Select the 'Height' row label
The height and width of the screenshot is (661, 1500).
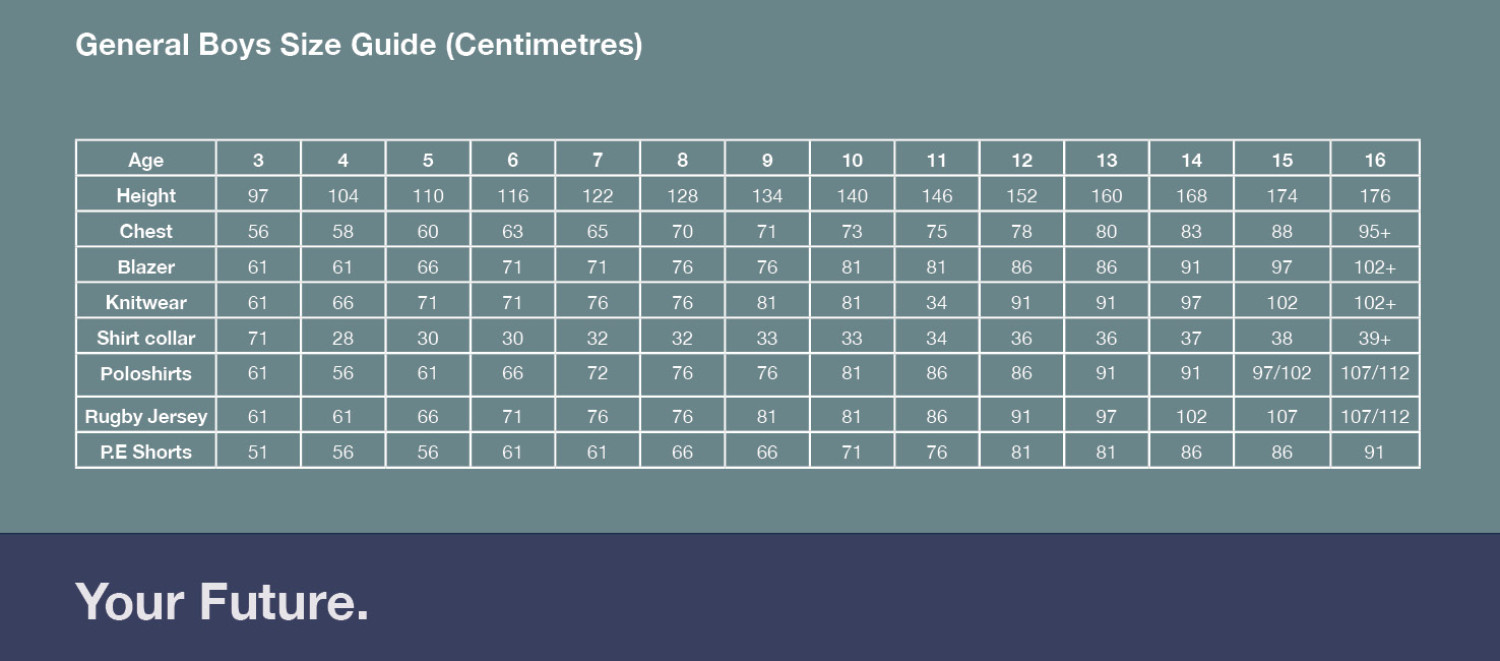point(146,195)
